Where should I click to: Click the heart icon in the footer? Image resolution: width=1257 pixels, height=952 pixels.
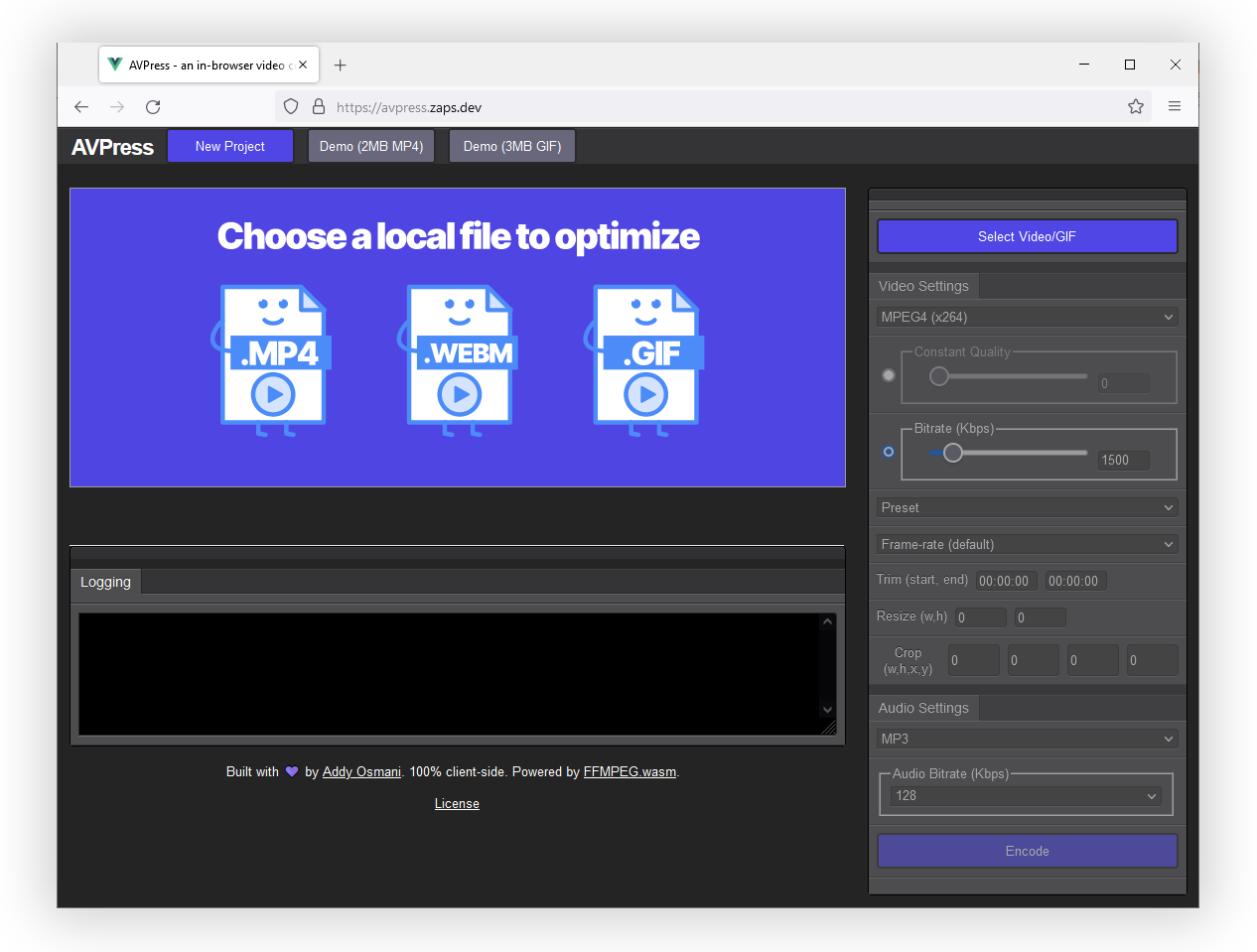291,771
